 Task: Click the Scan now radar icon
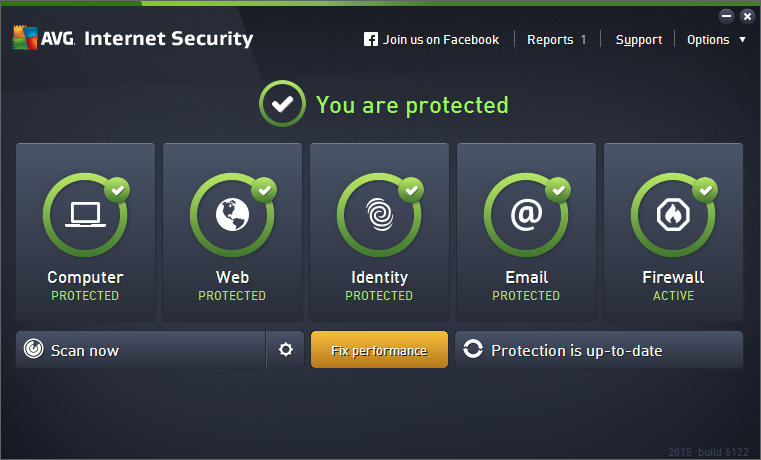tap(34, 350)
